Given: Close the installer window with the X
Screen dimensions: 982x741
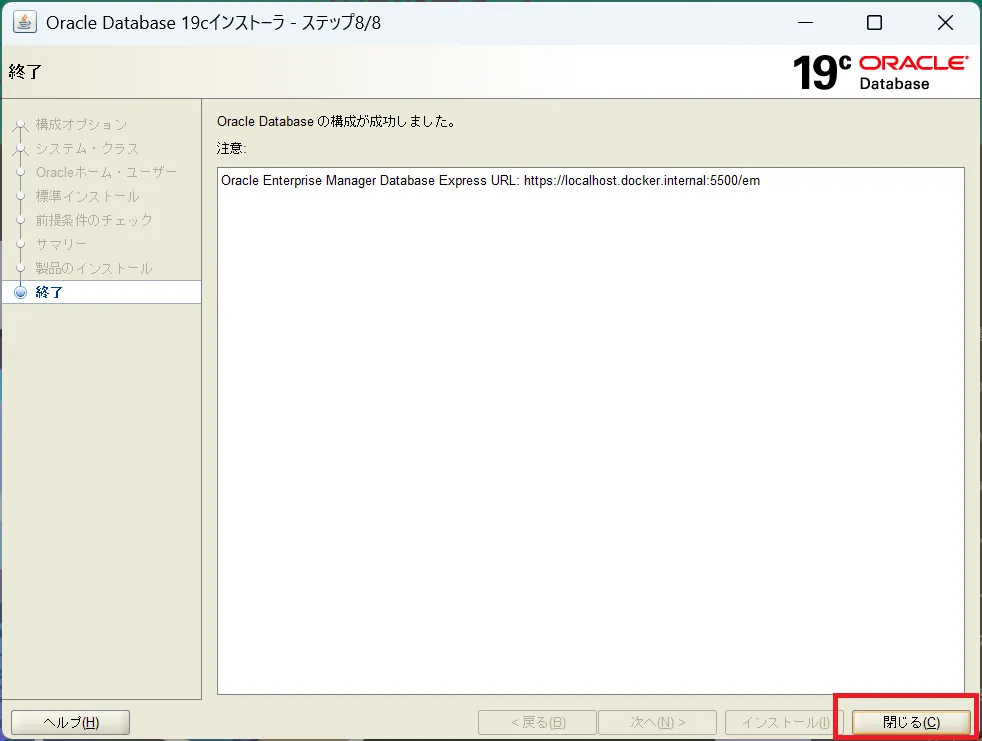Looking at the screenshot, I should (945, 23).
